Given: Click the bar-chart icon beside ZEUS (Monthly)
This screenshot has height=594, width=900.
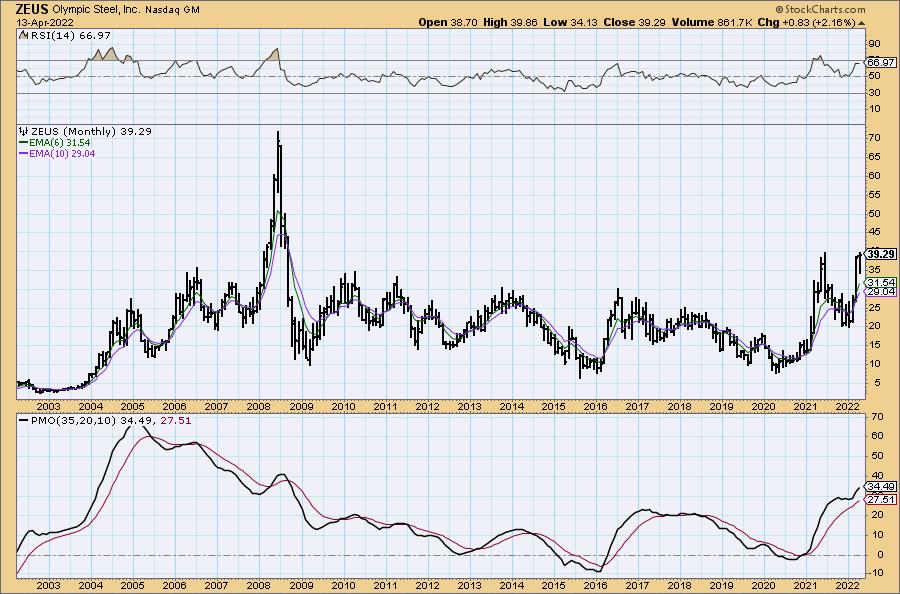Looking at the screenshot, I should click(24, 131).
